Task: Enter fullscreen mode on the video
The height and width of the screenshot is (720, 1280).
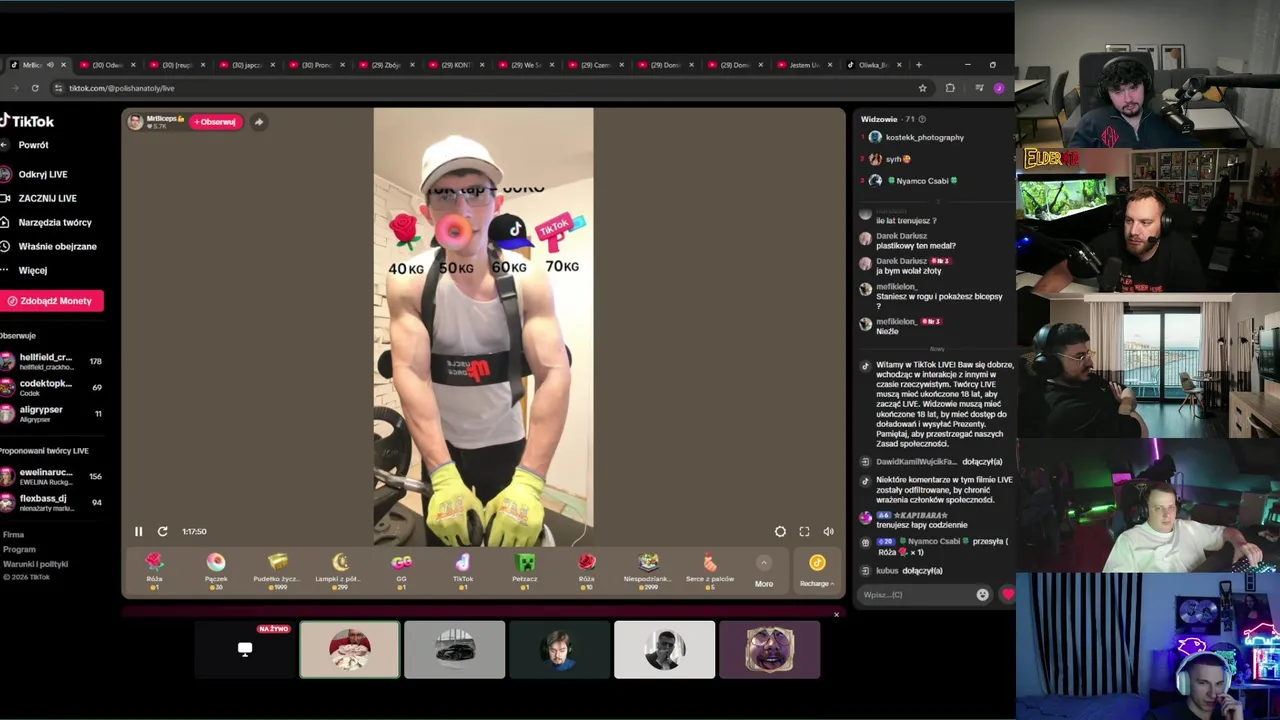Action: 804,532
